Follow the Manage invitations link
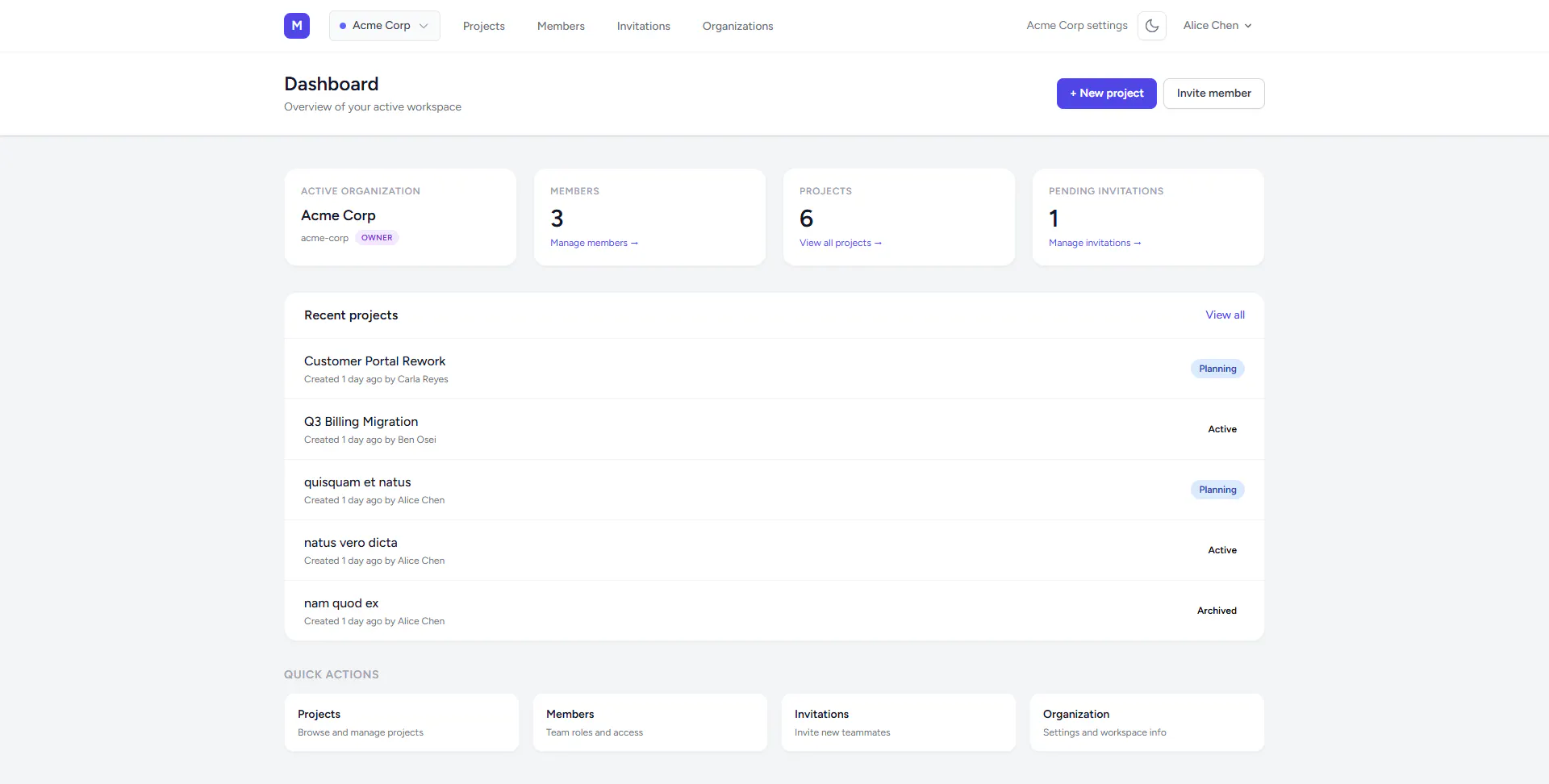Viewport: 1549px width, 784px height. click(1095, 243)
